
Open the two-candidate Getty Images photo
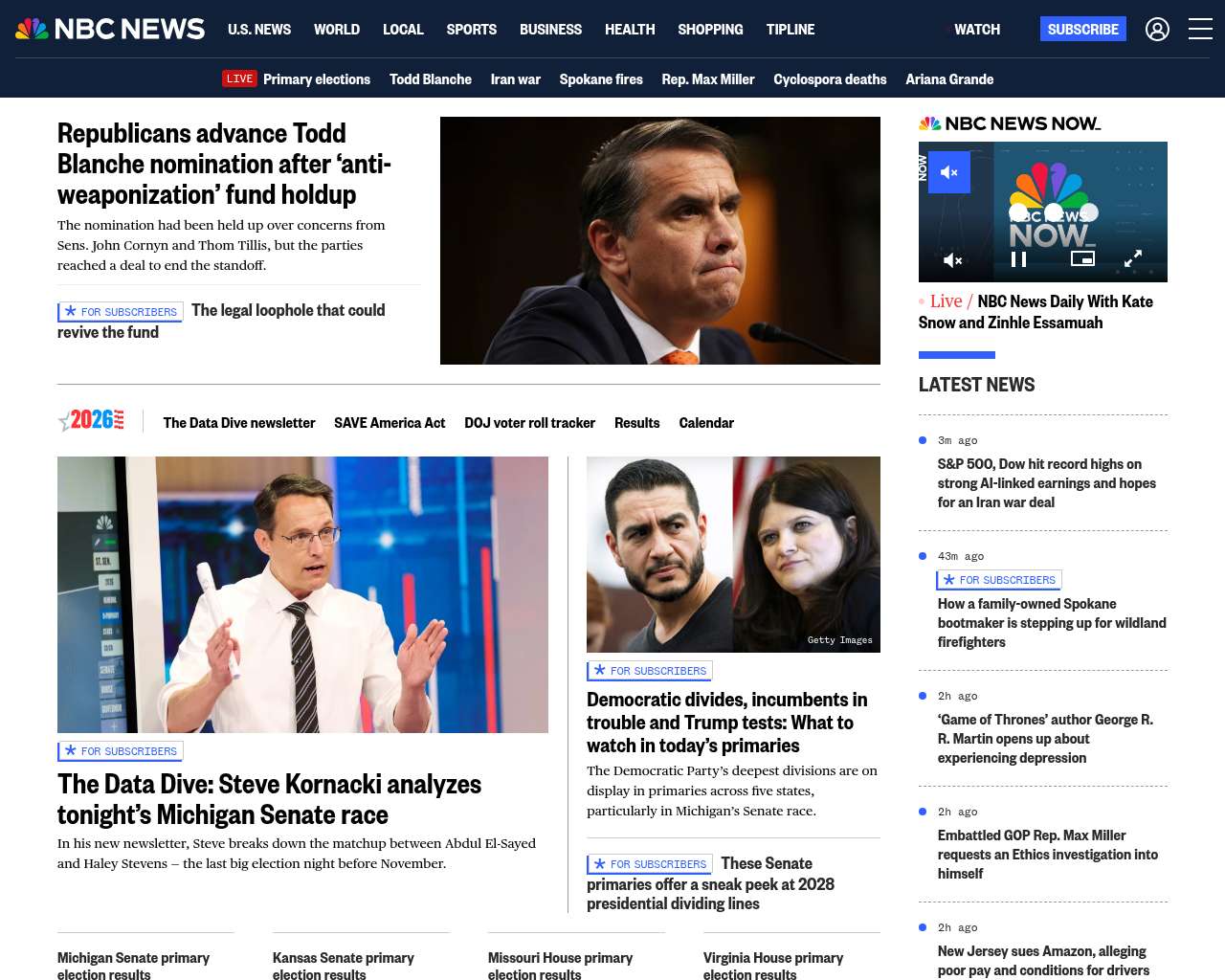click(733, 554)
